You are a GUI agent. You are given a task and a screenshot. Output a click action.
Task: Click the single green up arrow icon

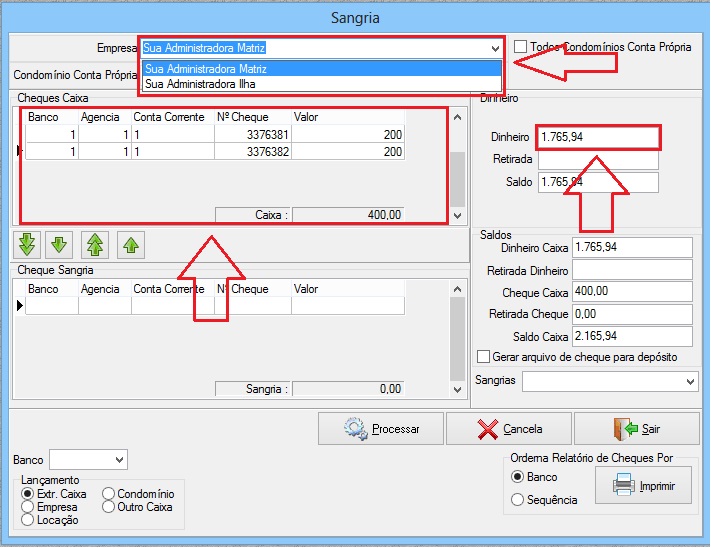tap(129, 244)
